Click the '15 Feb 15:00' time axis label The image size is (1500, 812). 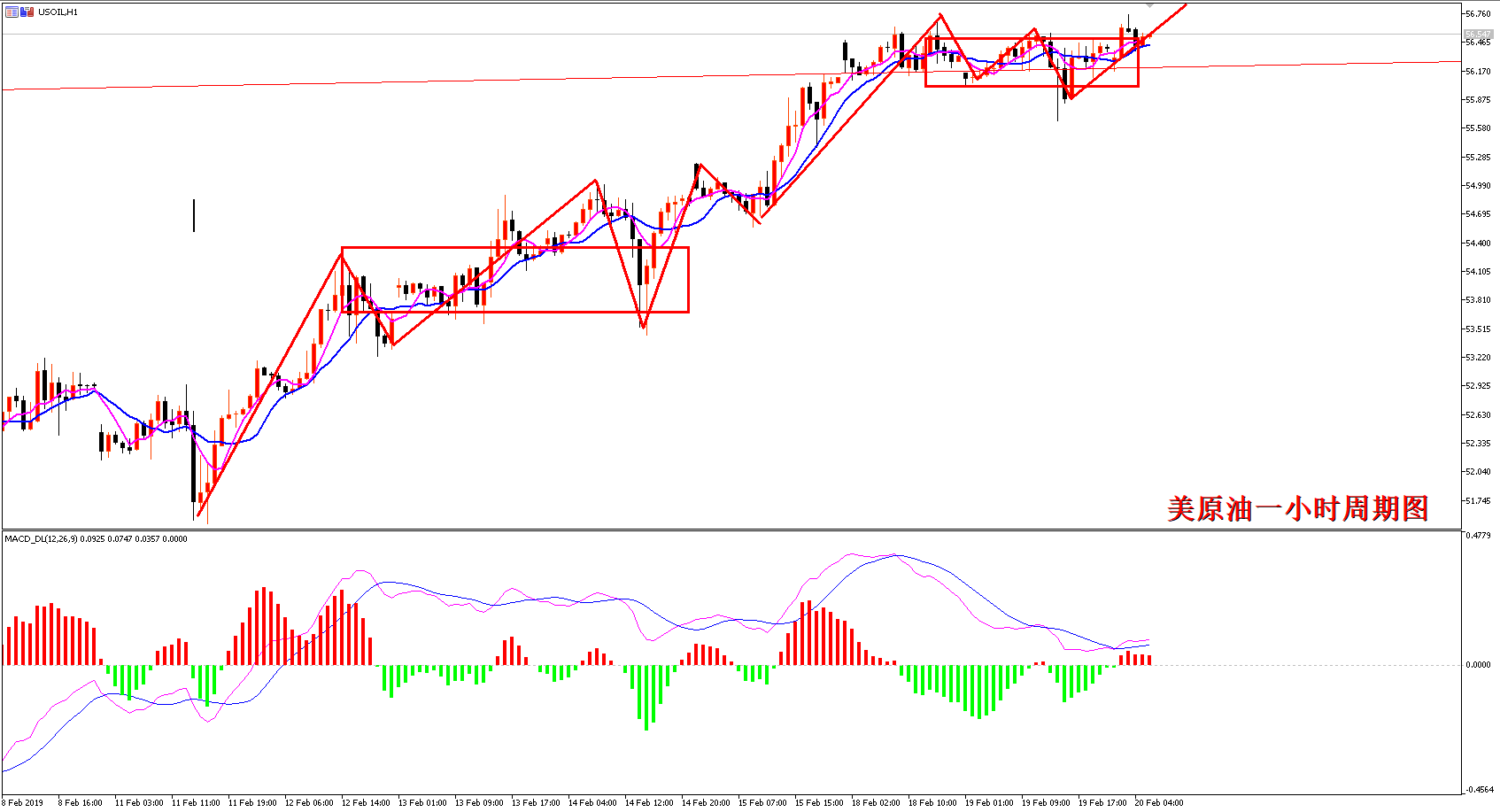[819, 803]
